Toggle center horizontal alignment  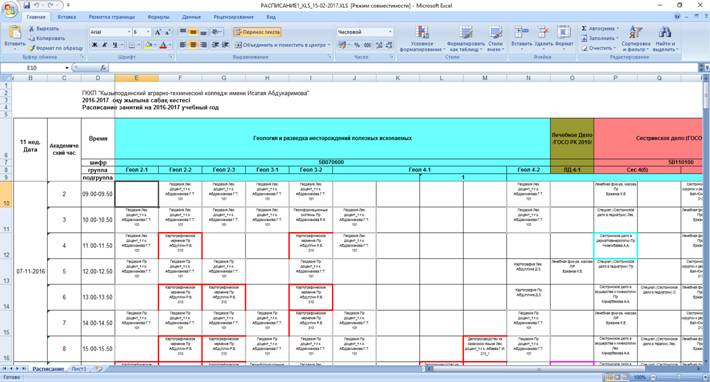(192, 45)
